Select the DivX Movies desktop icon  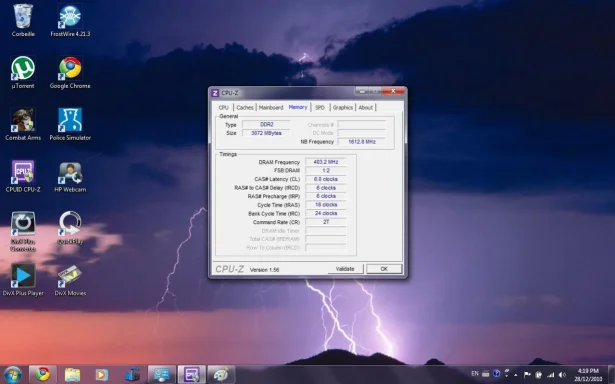[x=70, y=280]
